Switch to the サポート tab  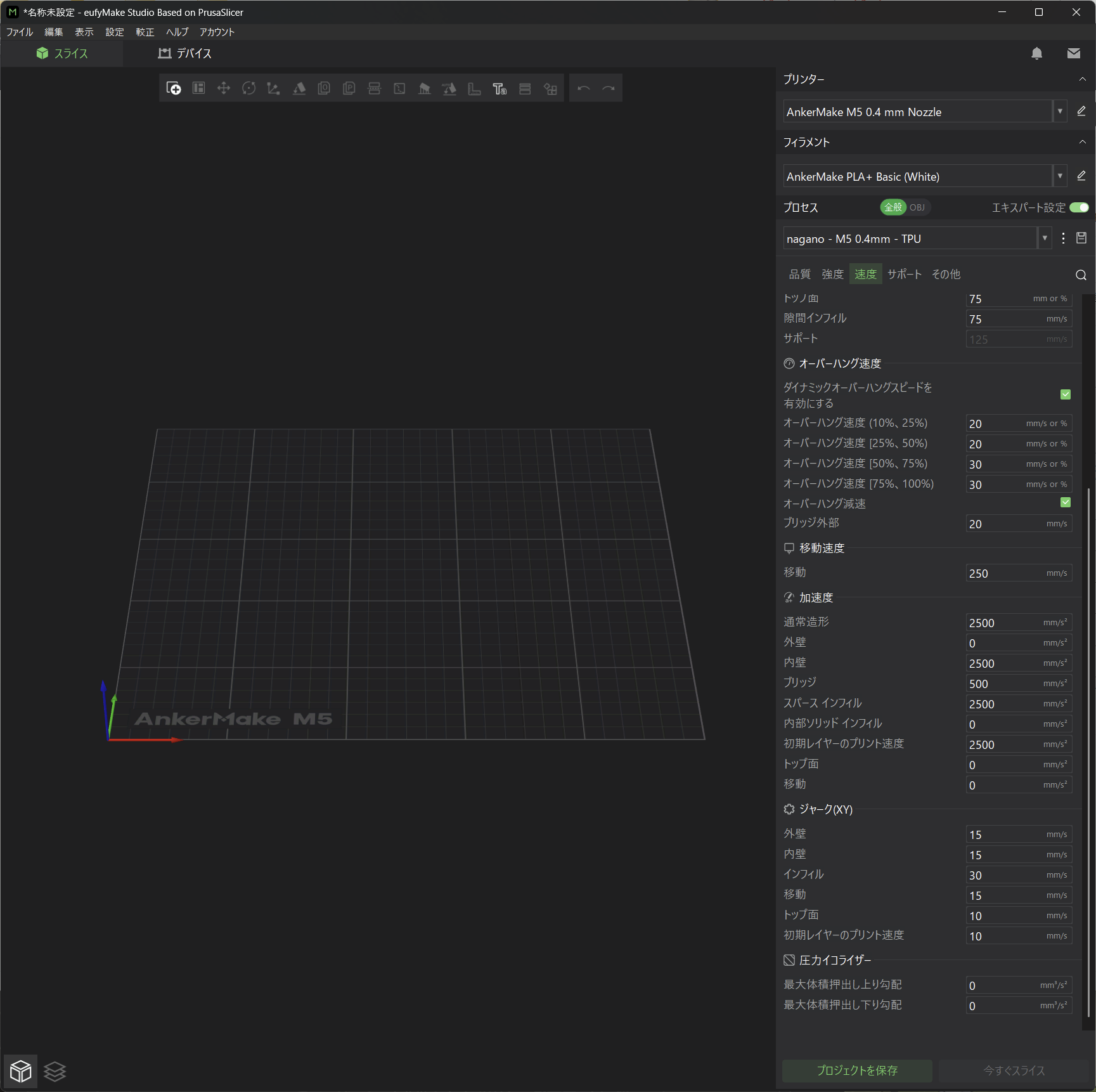point(904,274)
